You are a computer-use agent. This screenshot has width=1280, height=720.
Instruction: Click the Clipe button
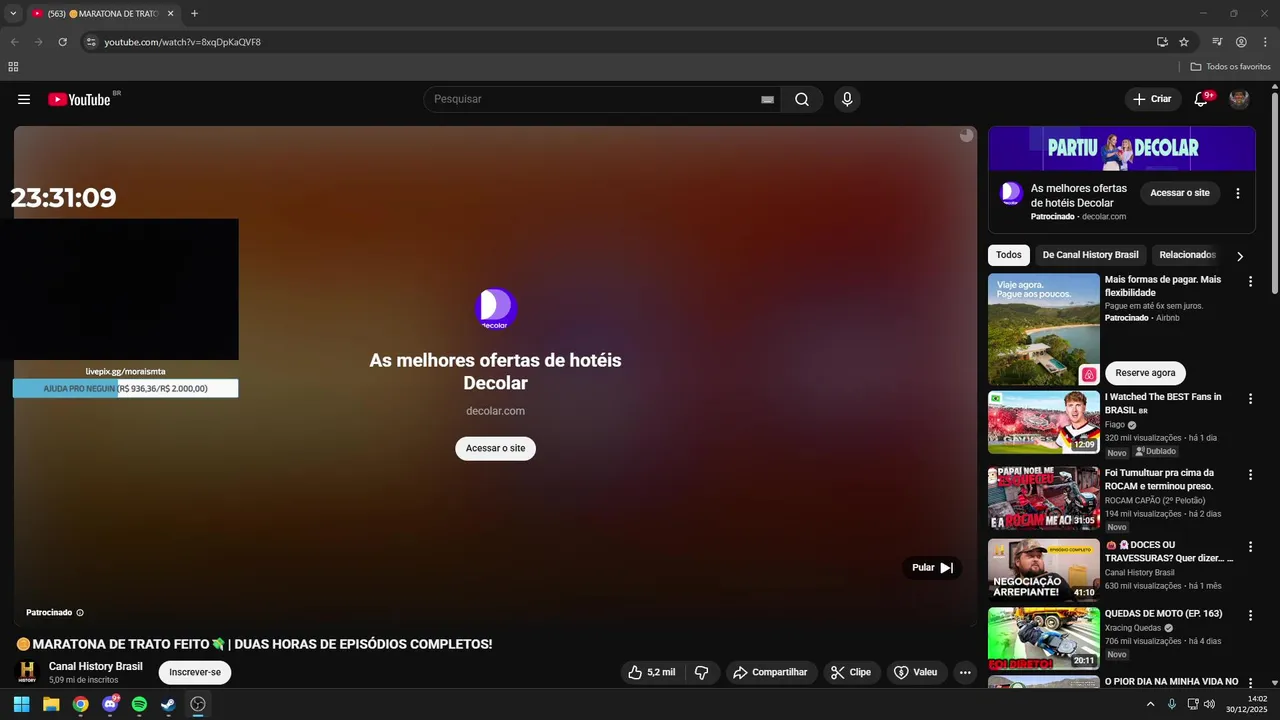tap(851, 672)
